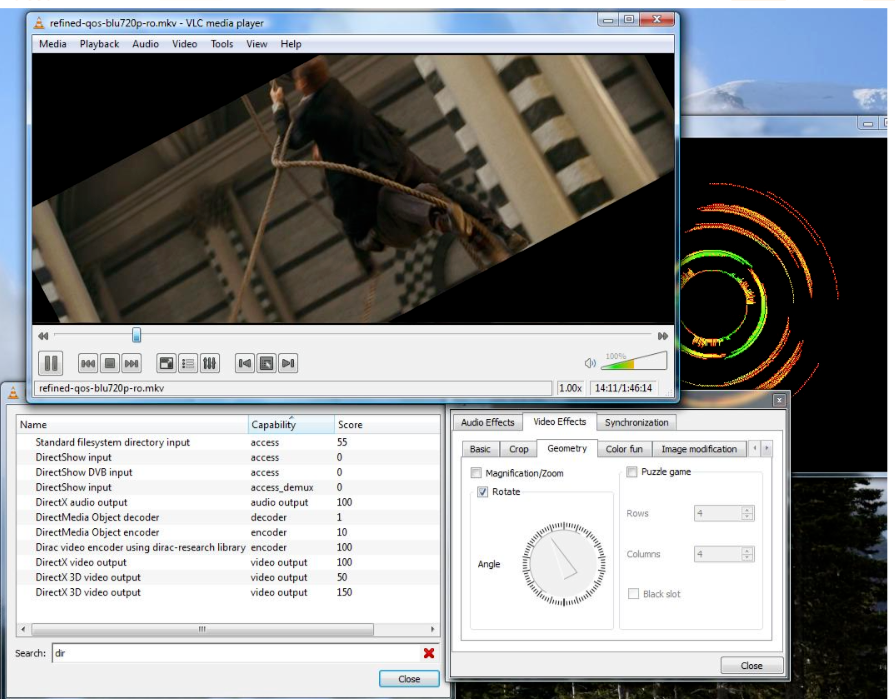Enable the Puzzle game checkbox
Viewport: 895px width, 699px height.
tap(632, 472)
